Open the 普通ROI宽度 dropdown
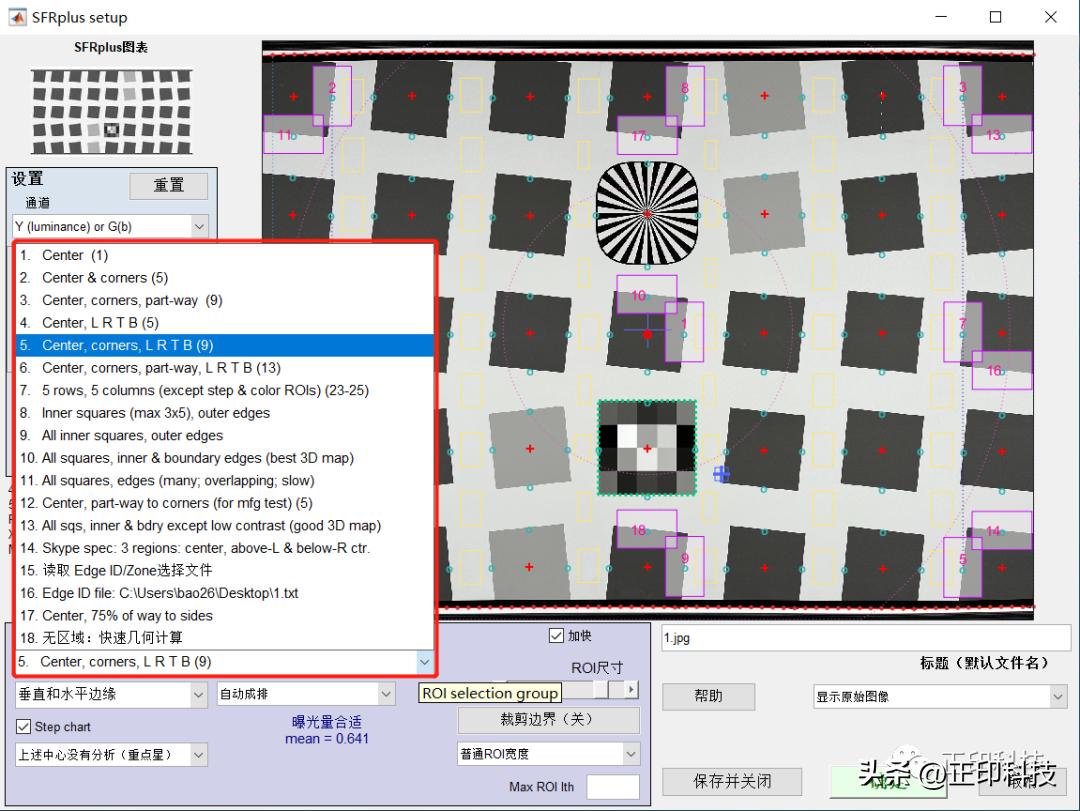1080x811 pixels. 548,754
